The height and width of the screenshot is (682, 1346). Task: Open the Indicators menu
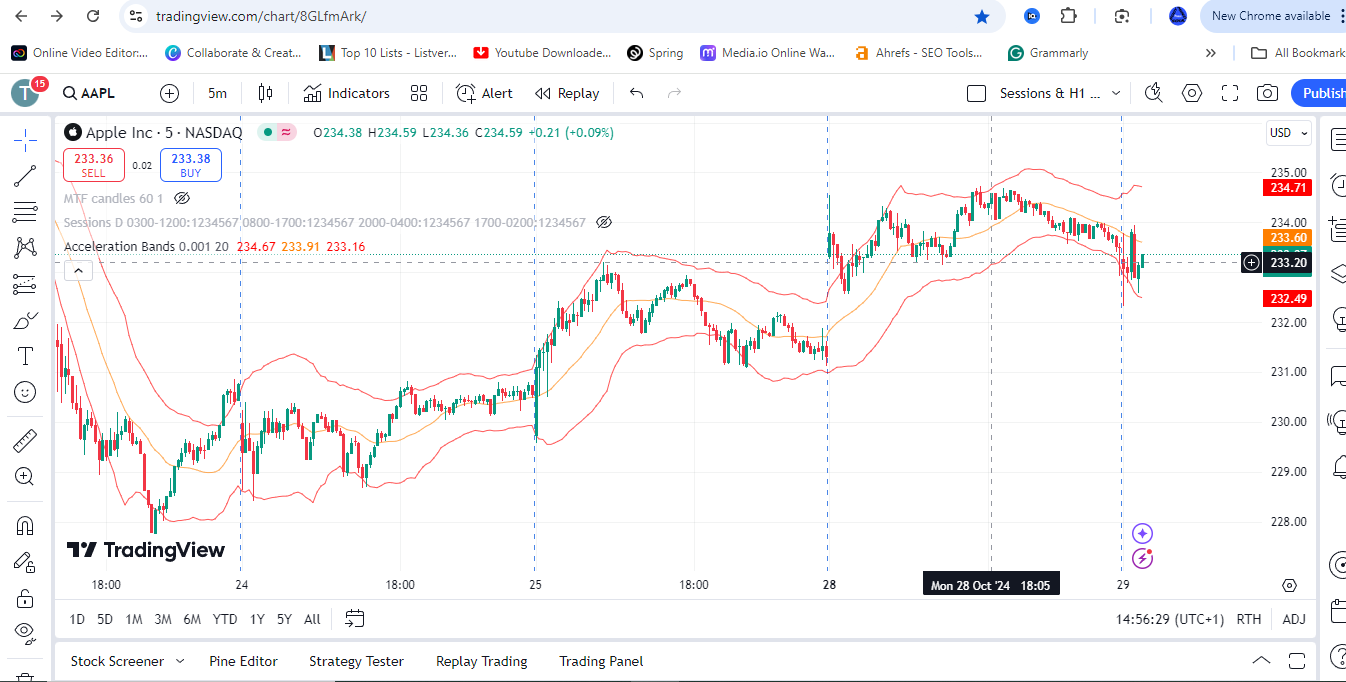pos(347,93)
